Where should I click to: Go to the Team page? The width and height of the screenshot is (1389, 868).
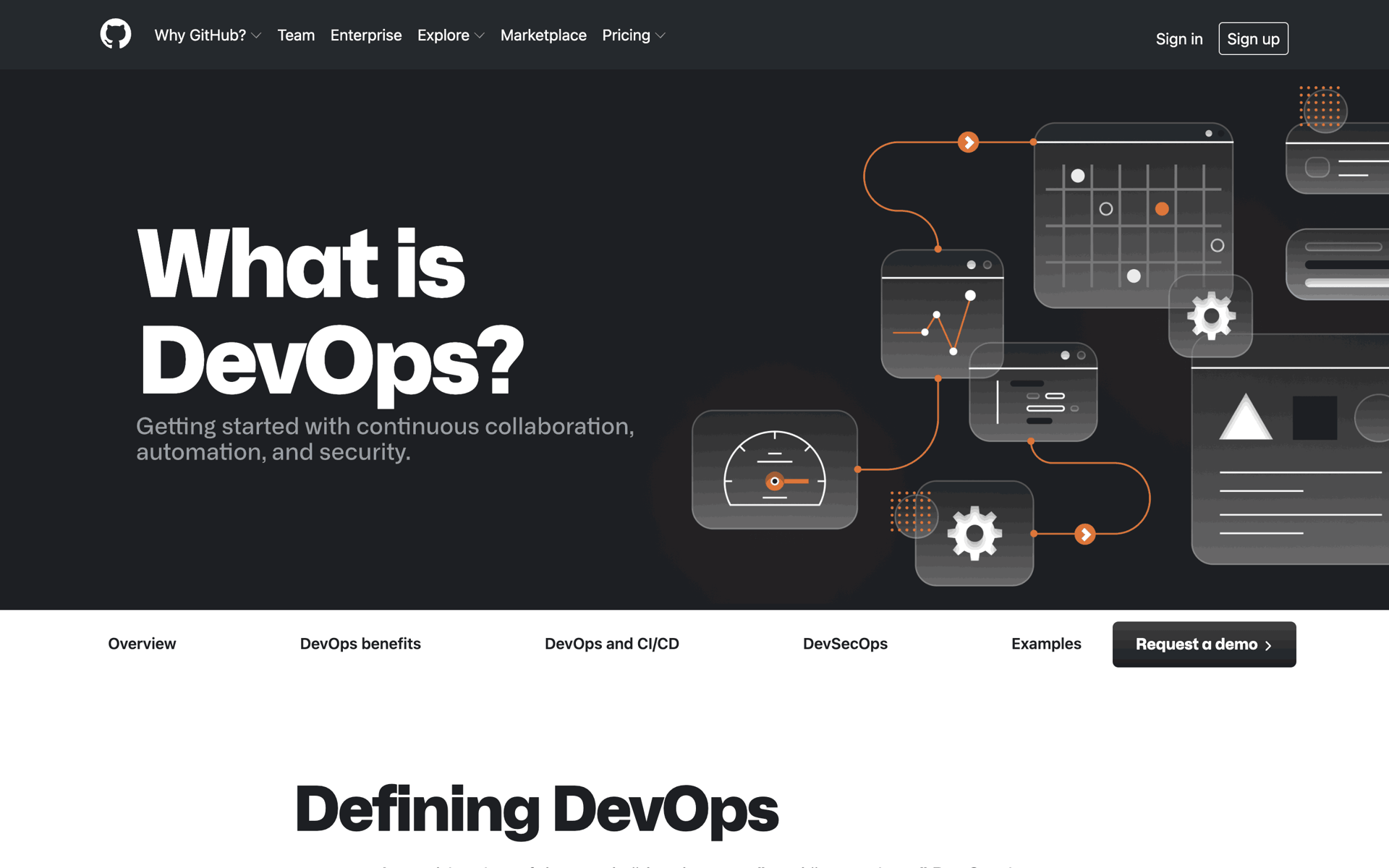tap(296, 35)
